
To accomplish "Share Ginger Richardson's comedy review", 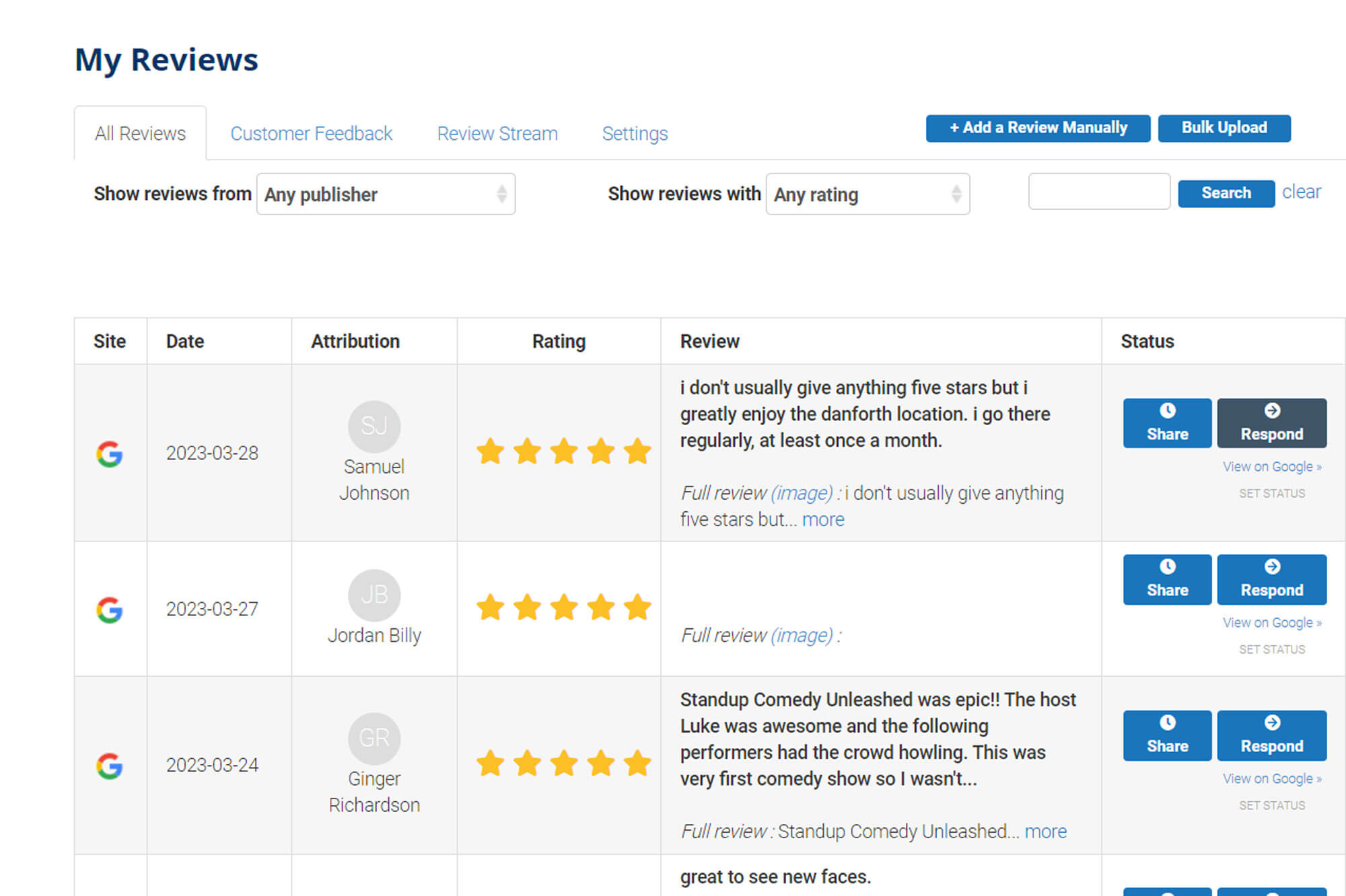I will point(1167,735).
